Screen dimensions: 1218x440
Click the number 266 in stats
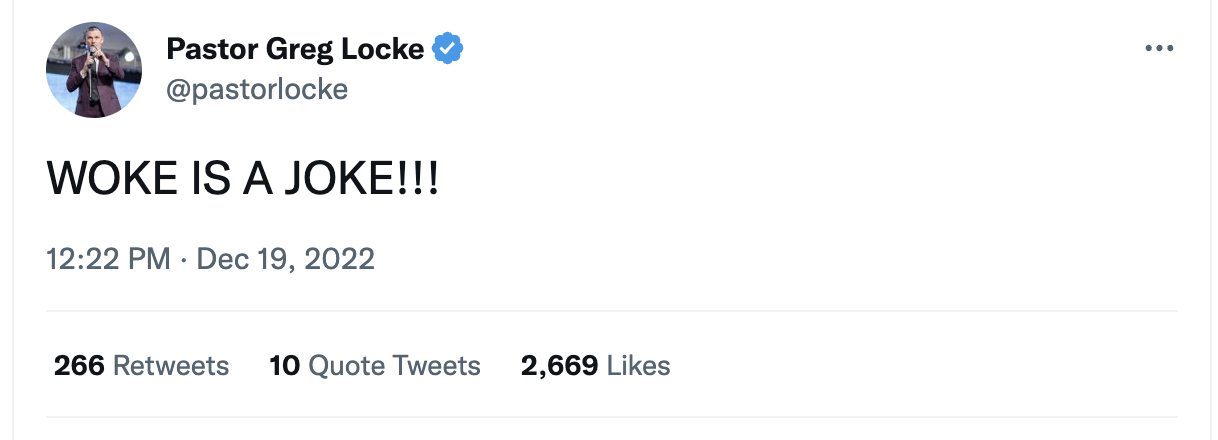79,366
